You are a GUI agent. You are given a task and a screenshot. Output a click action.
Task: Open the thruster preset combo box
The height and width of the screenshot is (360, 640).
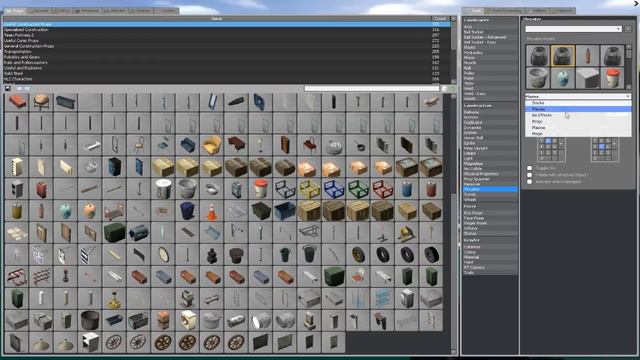tap(573, 29)
